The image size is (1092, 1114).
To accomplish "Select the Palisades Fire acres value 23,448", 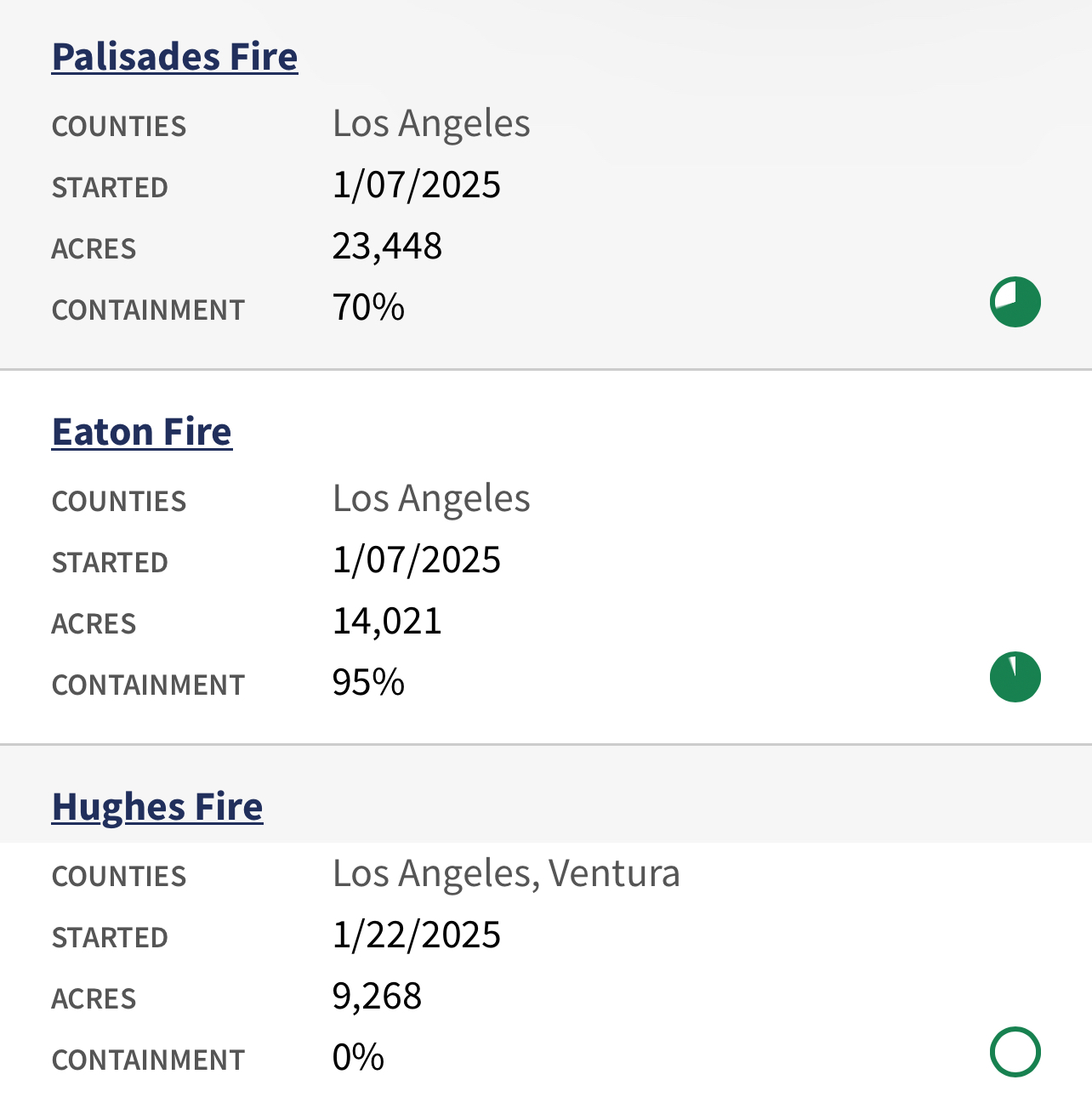I will (387, 247).
